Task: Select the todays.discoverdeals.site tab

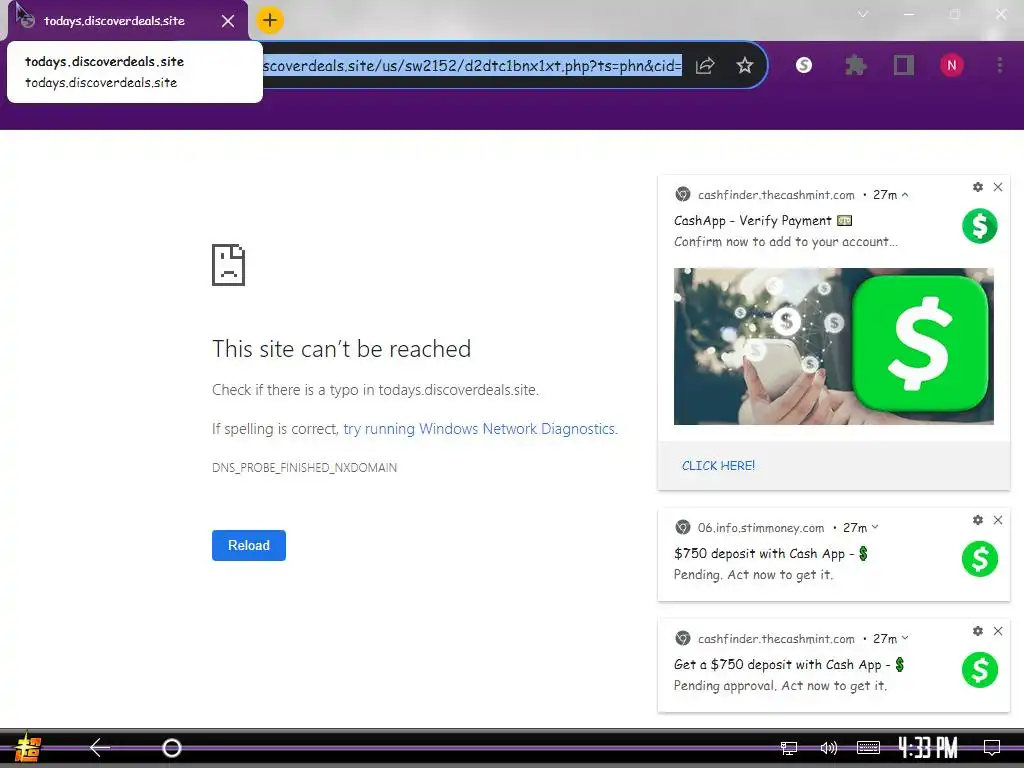Action: click(x=128, y=21)
